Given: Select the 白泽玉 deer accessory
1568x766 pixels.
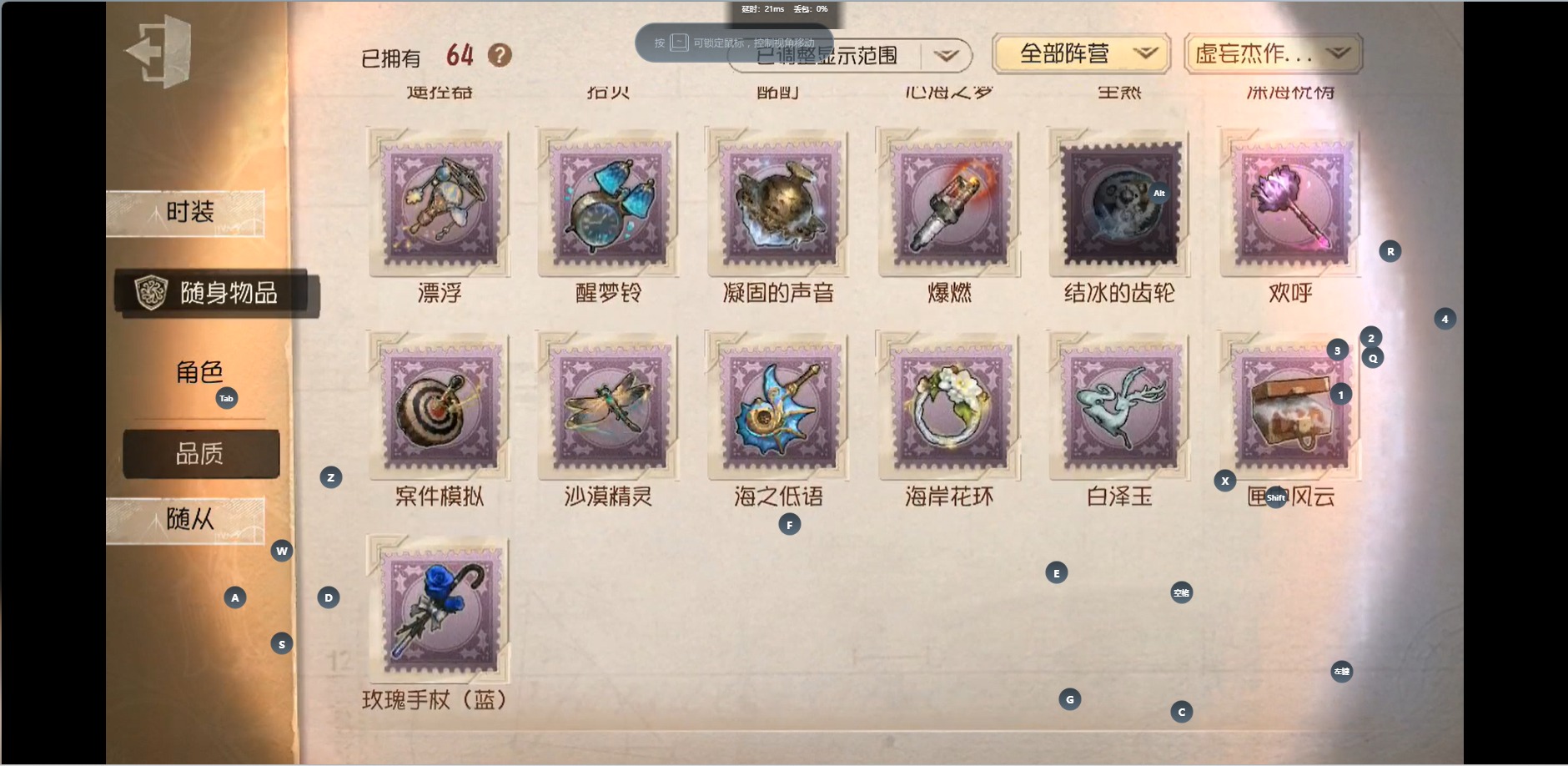Looking at the screenshot, I should (1119, 407).
